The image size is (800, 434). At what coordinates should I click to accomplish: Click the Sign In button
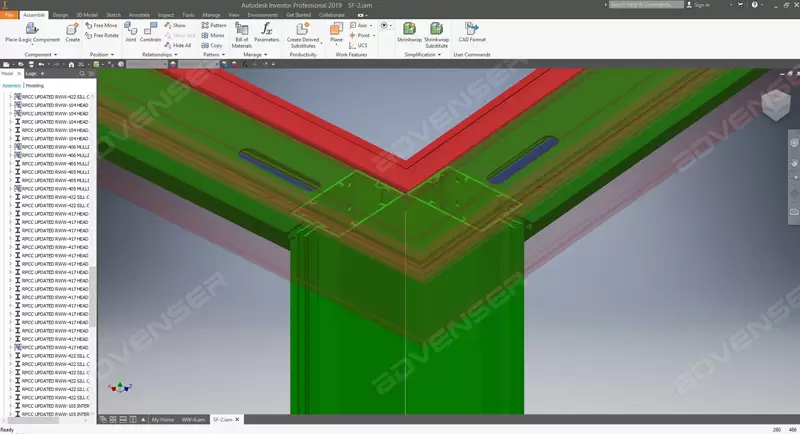pyautogui.click(x=701, y=5)
